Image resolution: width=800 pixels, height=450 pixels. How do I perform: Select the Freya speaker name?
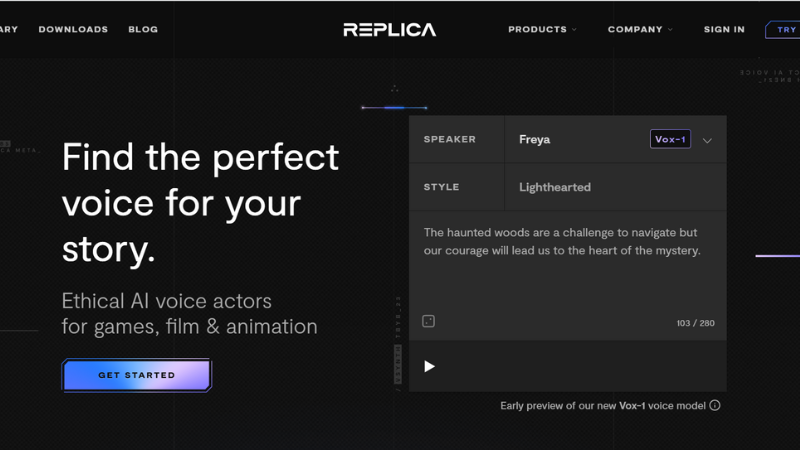[x=534, y=139]
